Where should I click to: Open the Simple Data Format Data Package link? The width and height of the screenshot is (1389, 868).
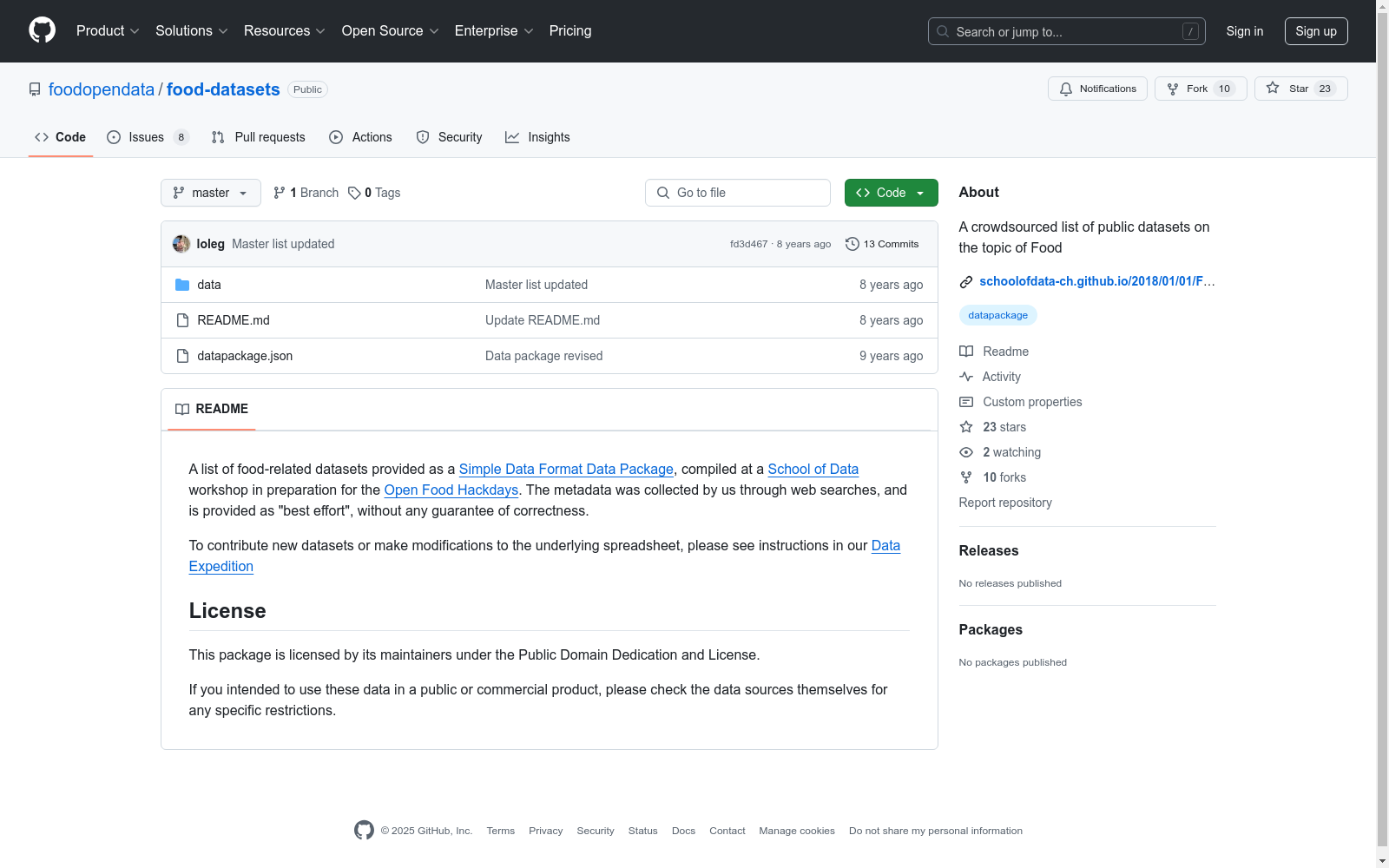[566, 469]
